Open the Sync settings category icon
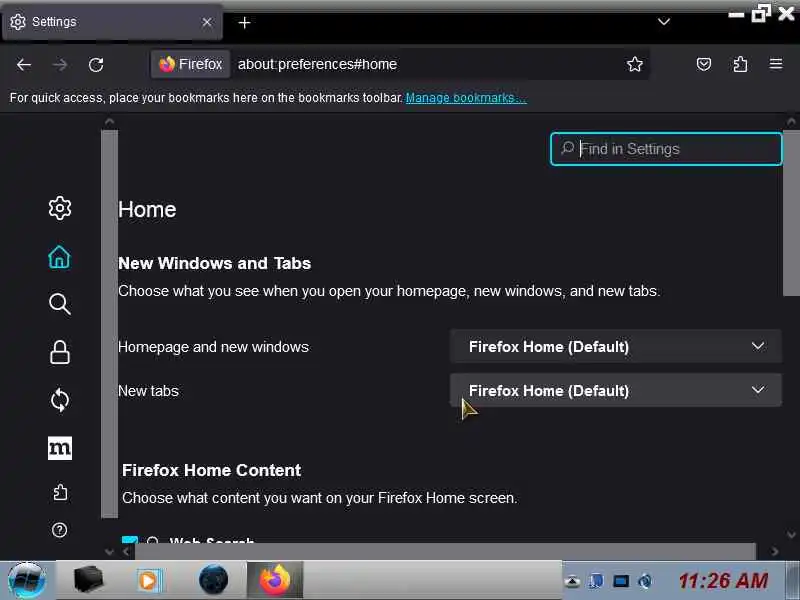 coord(60,400)
